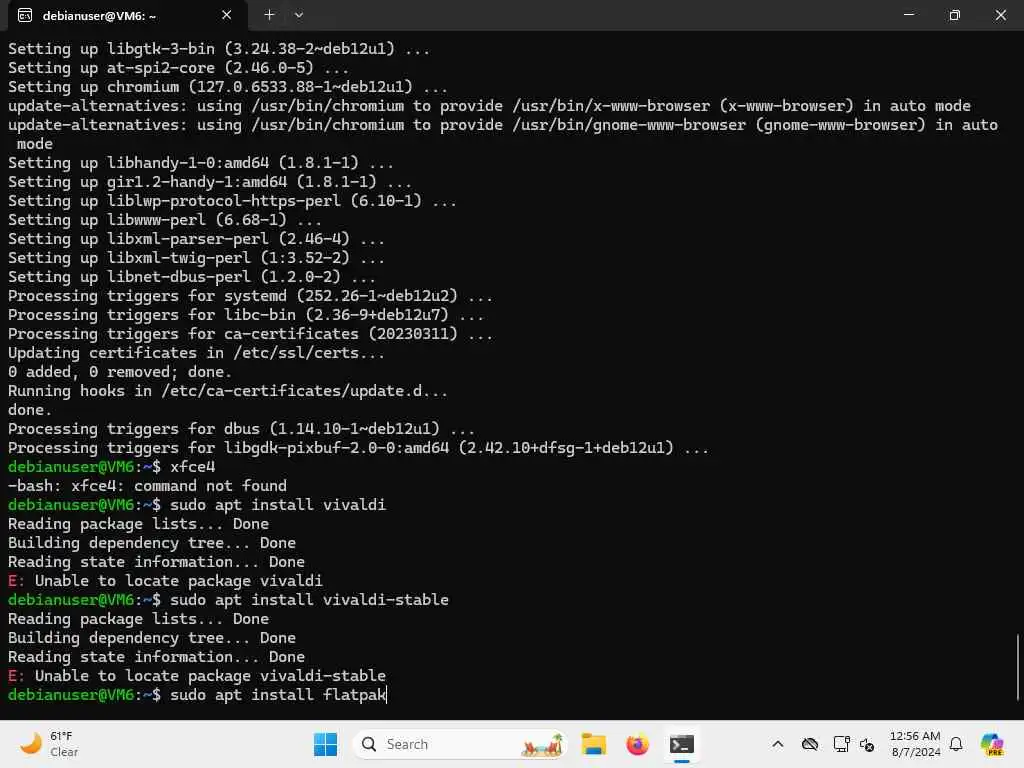The height and width of the screenshot is (768, 1024).
Task: Click the Terminal taskbar icon
Action: pos(682,744)
